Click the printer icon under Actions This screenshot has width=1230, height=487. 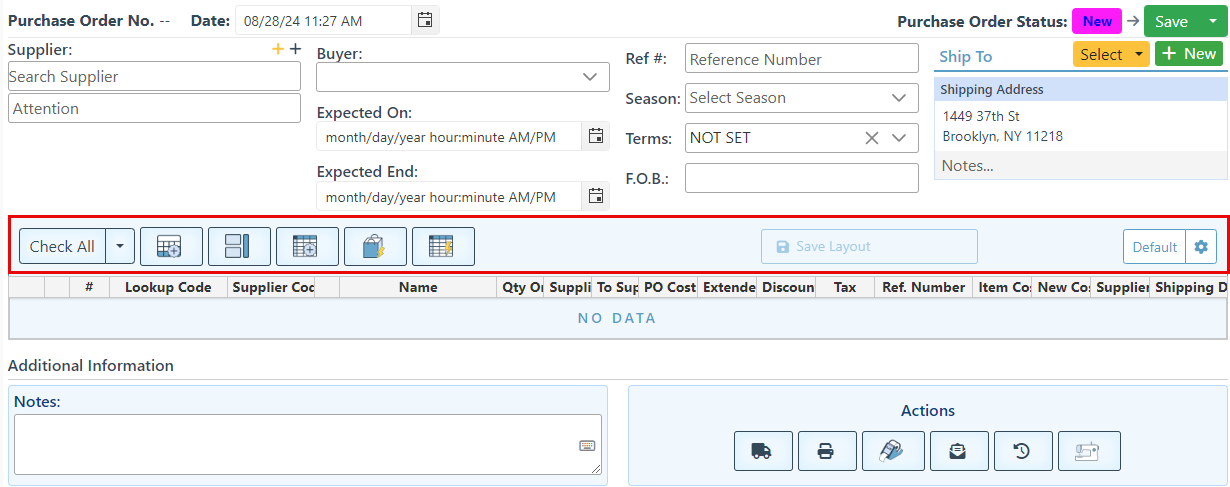tap(827, 451)
